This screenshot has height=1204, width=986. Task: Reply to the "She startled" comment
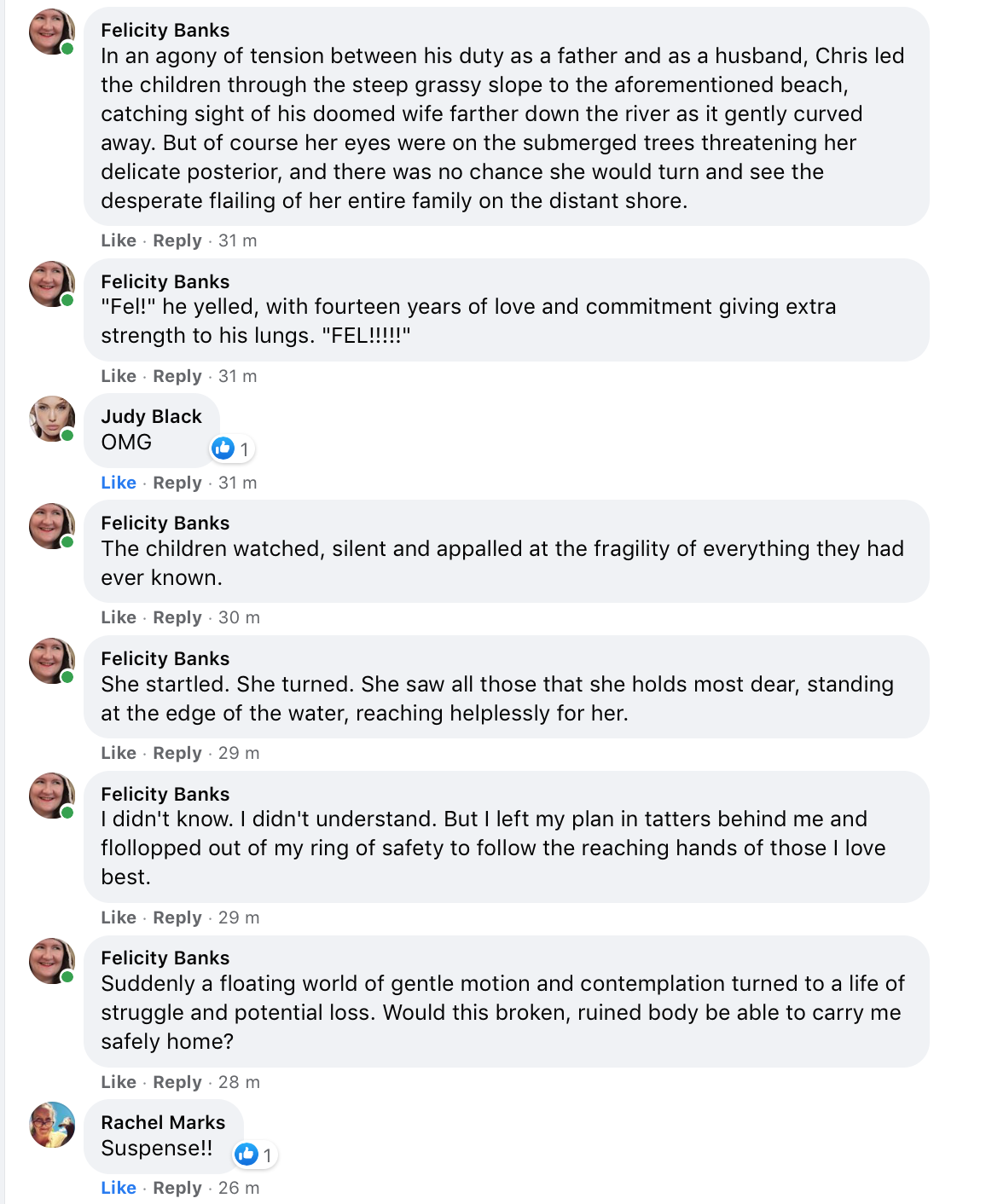click(177, 753)
